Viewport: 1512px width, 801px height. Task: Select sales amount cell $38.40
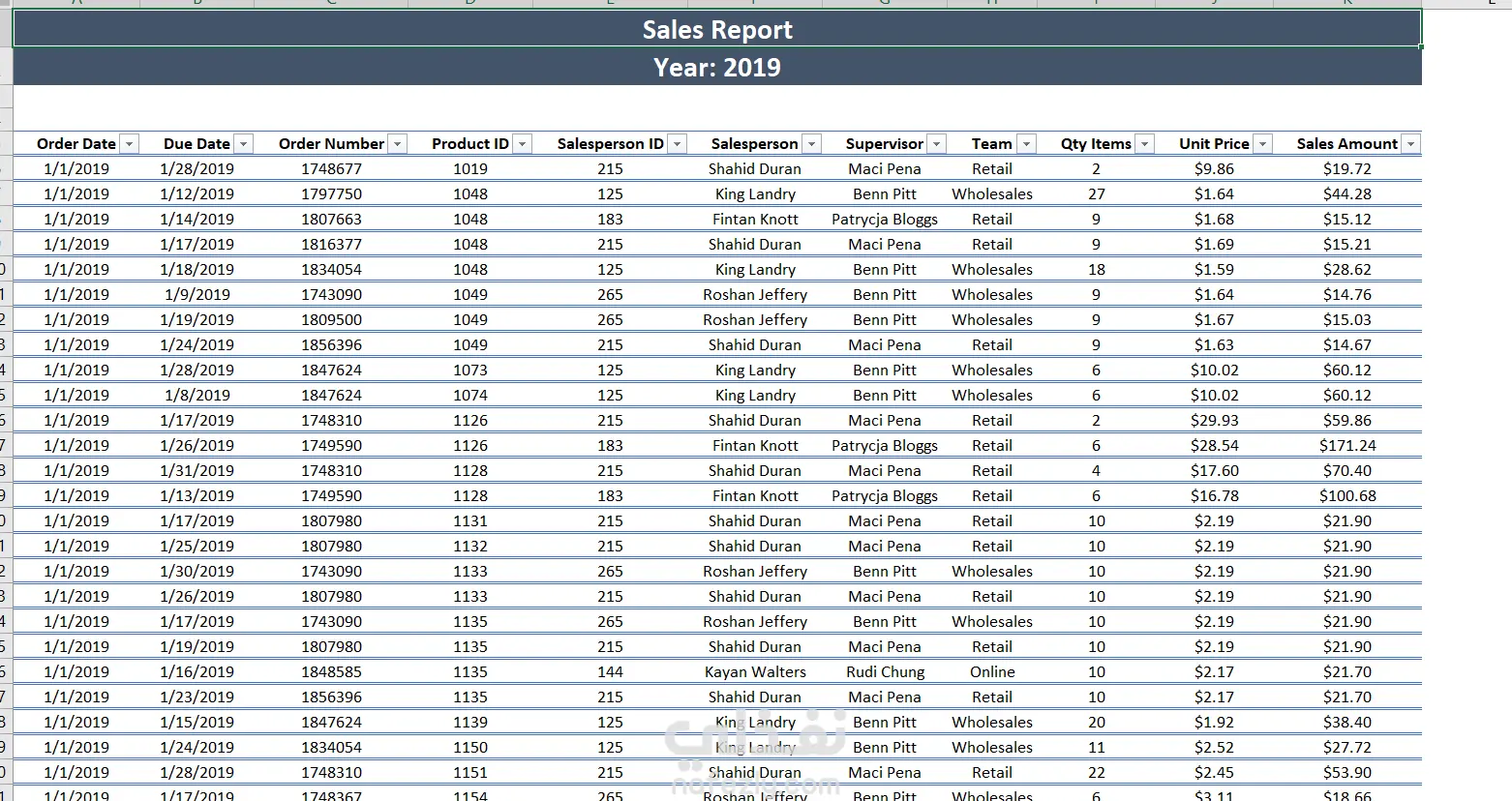pyautogui.click(x=1347, y=722)
